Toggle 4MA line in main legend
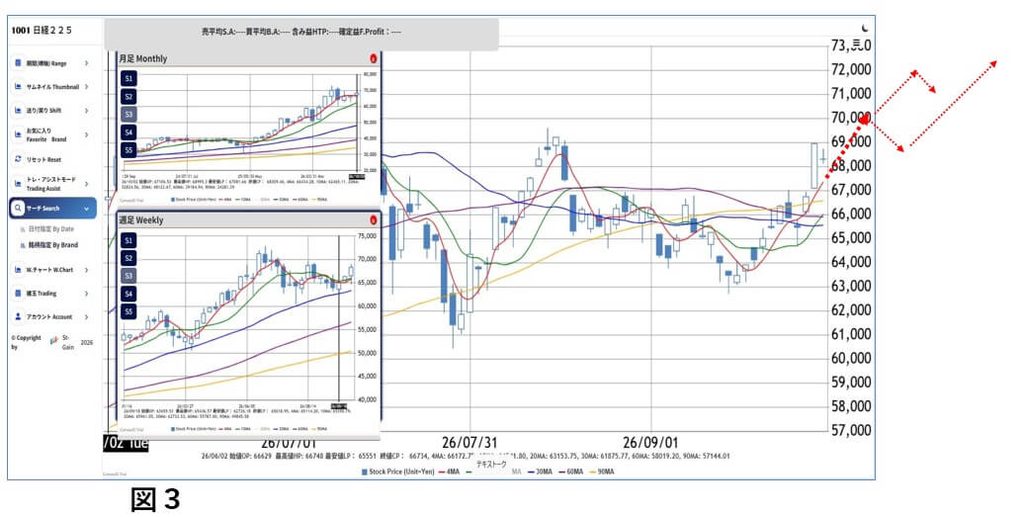This screenshot has height=517, width=1024. click(450, 471)
